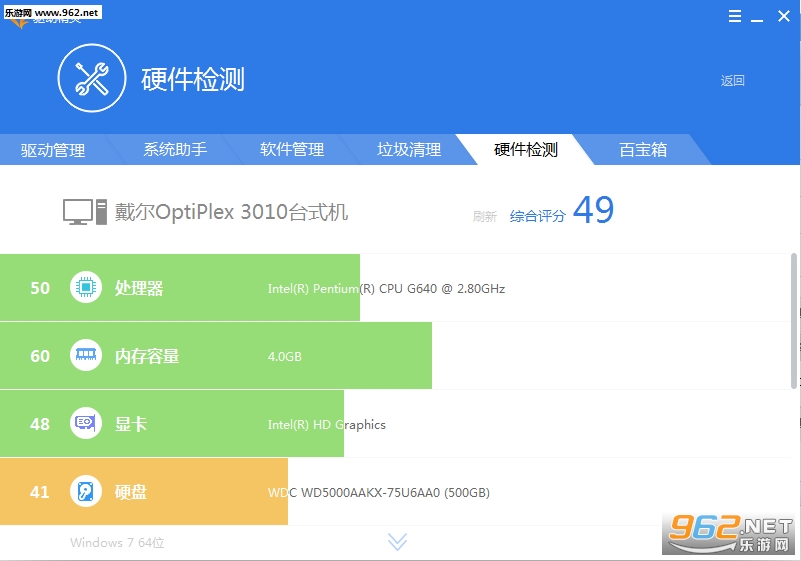The height and width of the screenshot is (561, 801).
Task: Switch to 驱动管理 tab
Action: (x=53, y=150)
